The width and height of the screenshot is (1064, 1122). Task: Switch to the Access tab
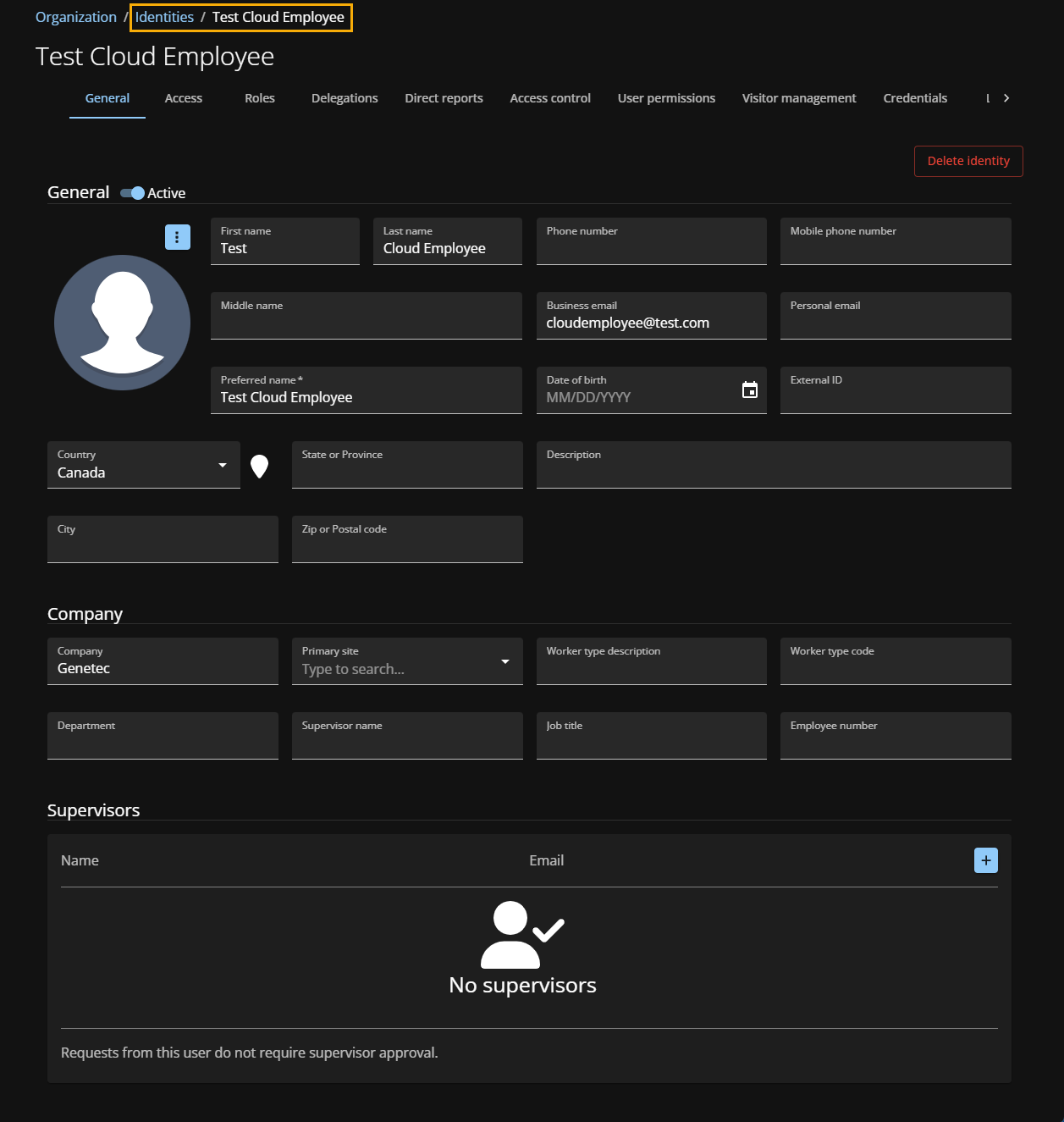click(184, 98)
